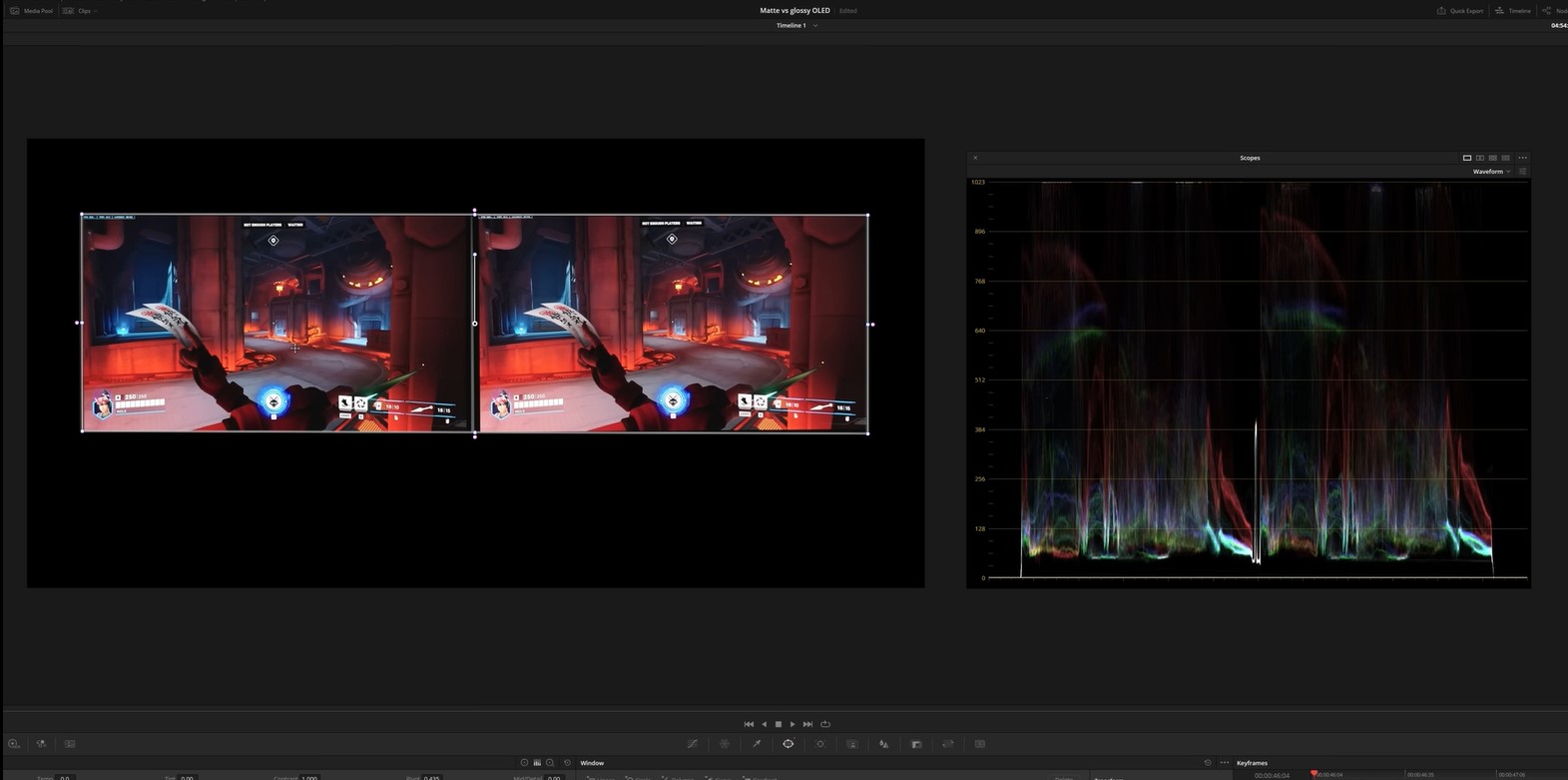Open the 3D stereoscopic palette
The image size is (1568, 780).
(x=980, y=744)
